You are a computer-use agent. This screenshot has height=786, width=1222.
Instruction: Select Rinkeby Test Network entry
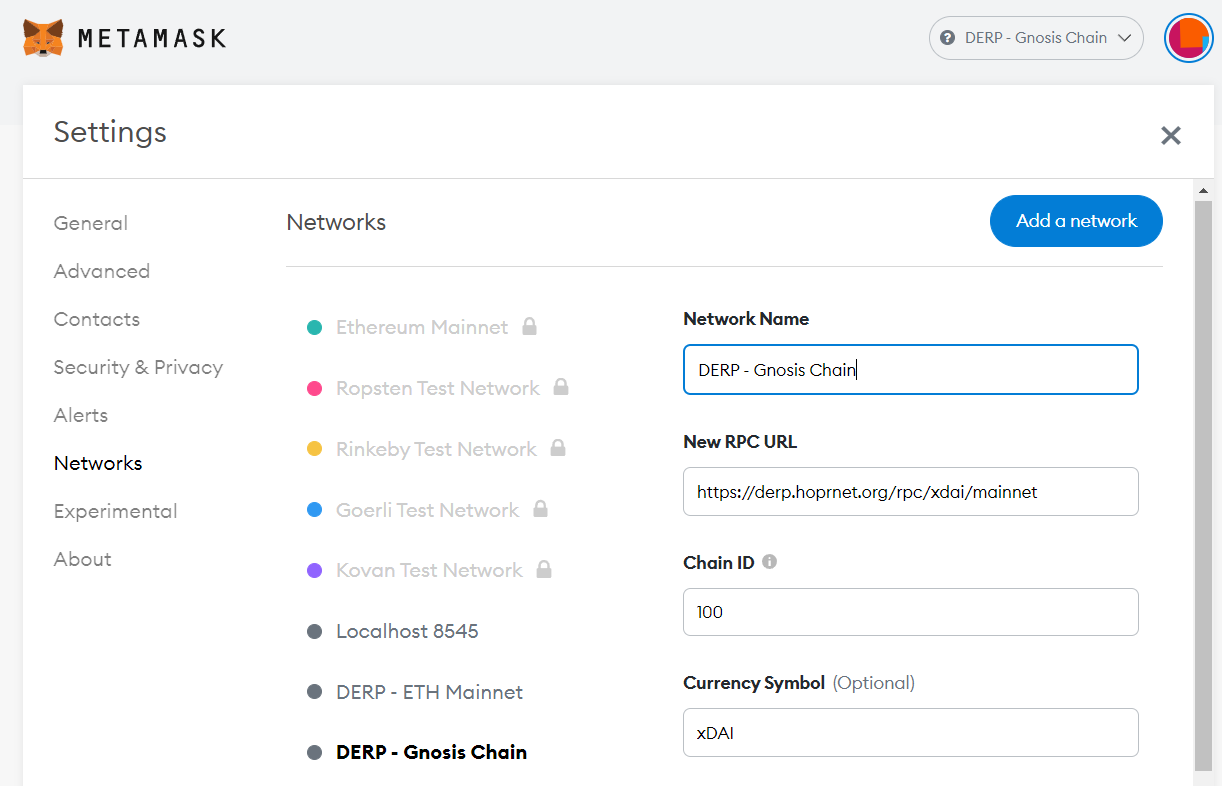[x=436, y=449]
